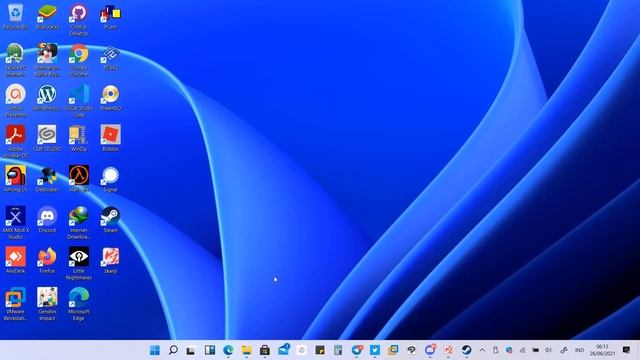Open Sticky Notes from the taskbar
This screenshot has height=360, width=640.
tap(320, 350)
